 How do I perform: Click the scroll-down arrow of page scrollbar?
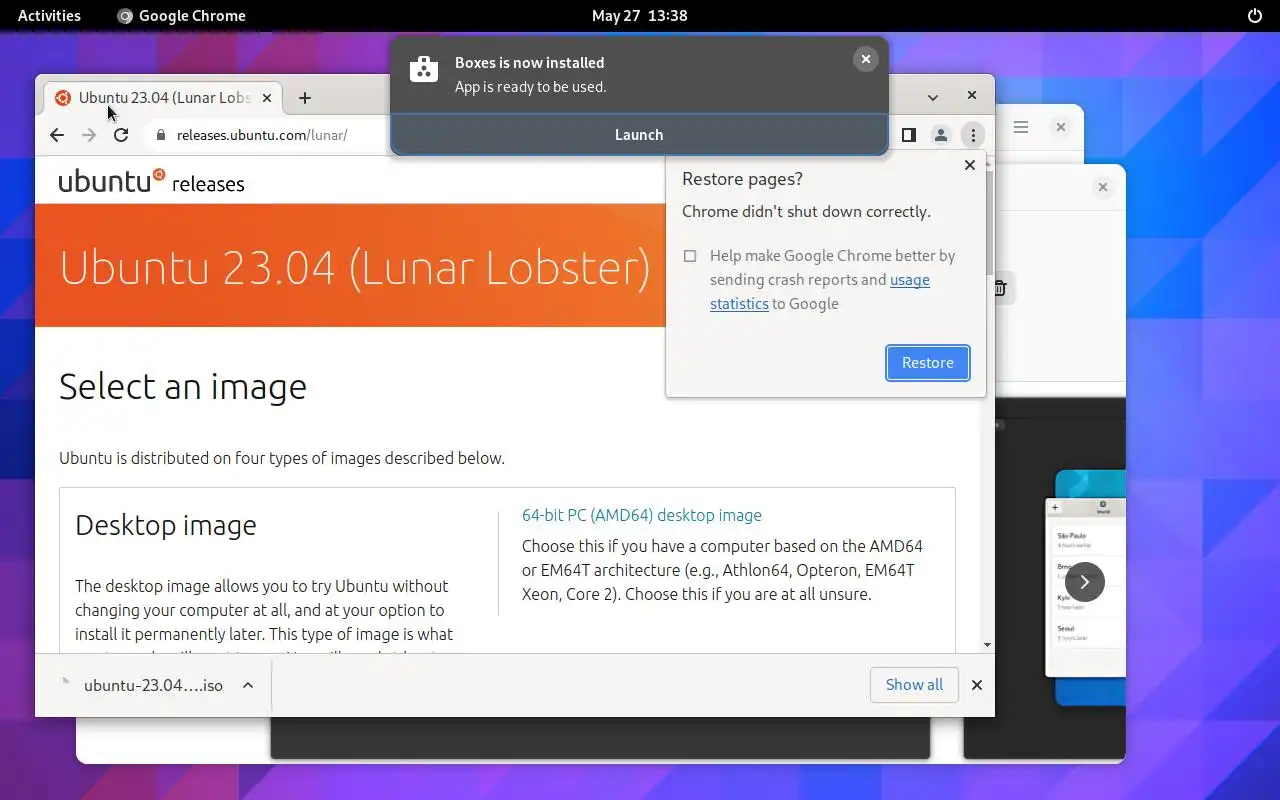pos(989,645)
